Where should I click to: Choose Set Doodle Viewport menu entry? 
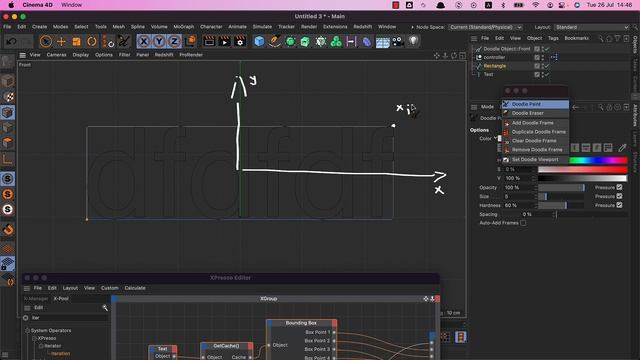[535, 160]
